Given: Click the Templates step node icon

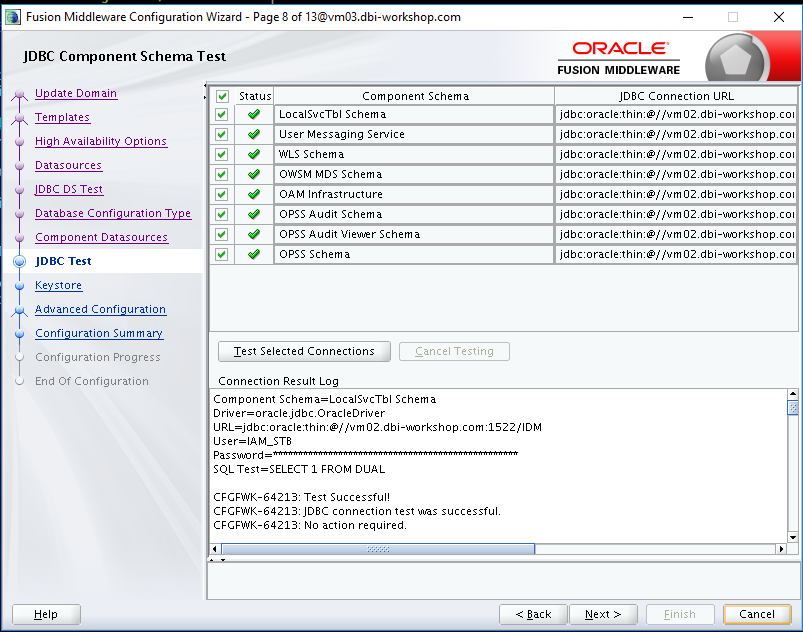Looking at the screenshot, I should 19,118.
